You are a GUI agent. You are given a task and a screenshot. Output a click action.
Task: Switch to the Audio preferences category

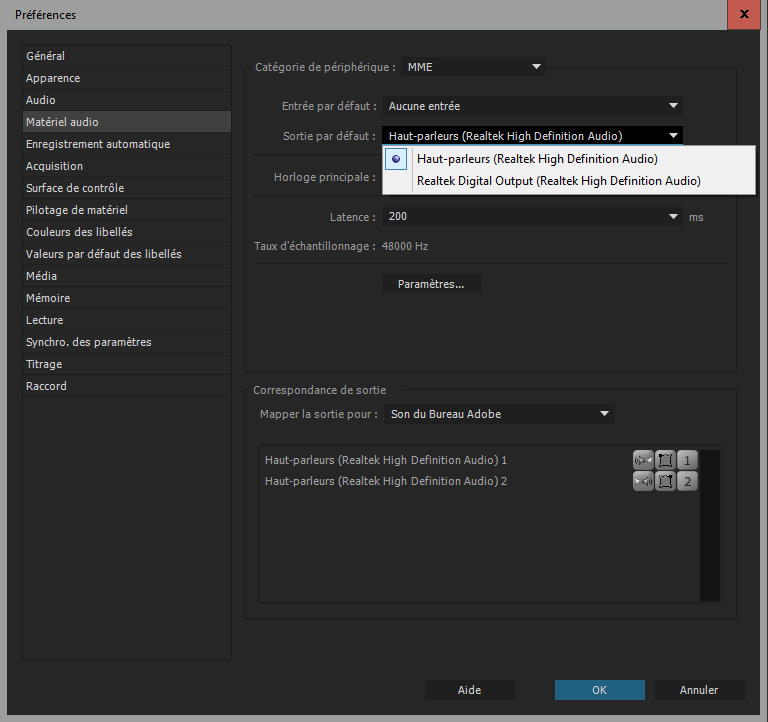click(x=41, y=100)
